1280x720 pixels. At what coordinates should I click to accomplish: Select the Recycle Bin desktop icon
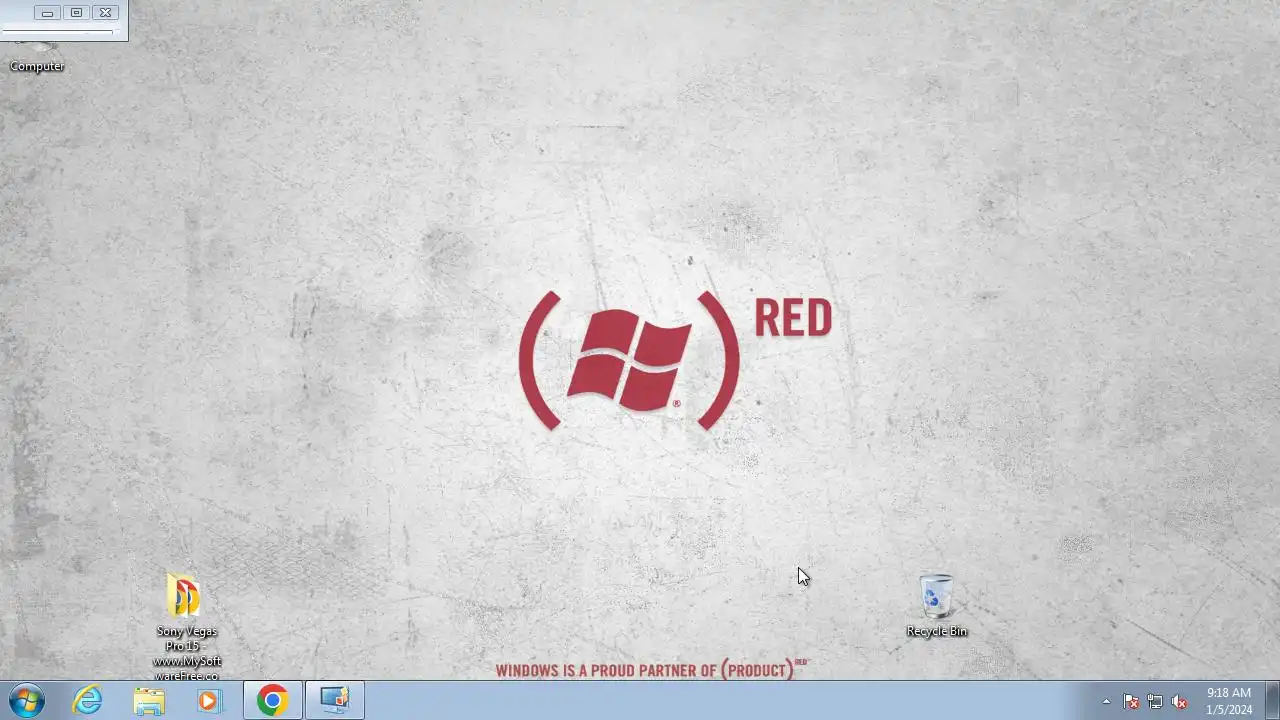[x=936, y=606]
